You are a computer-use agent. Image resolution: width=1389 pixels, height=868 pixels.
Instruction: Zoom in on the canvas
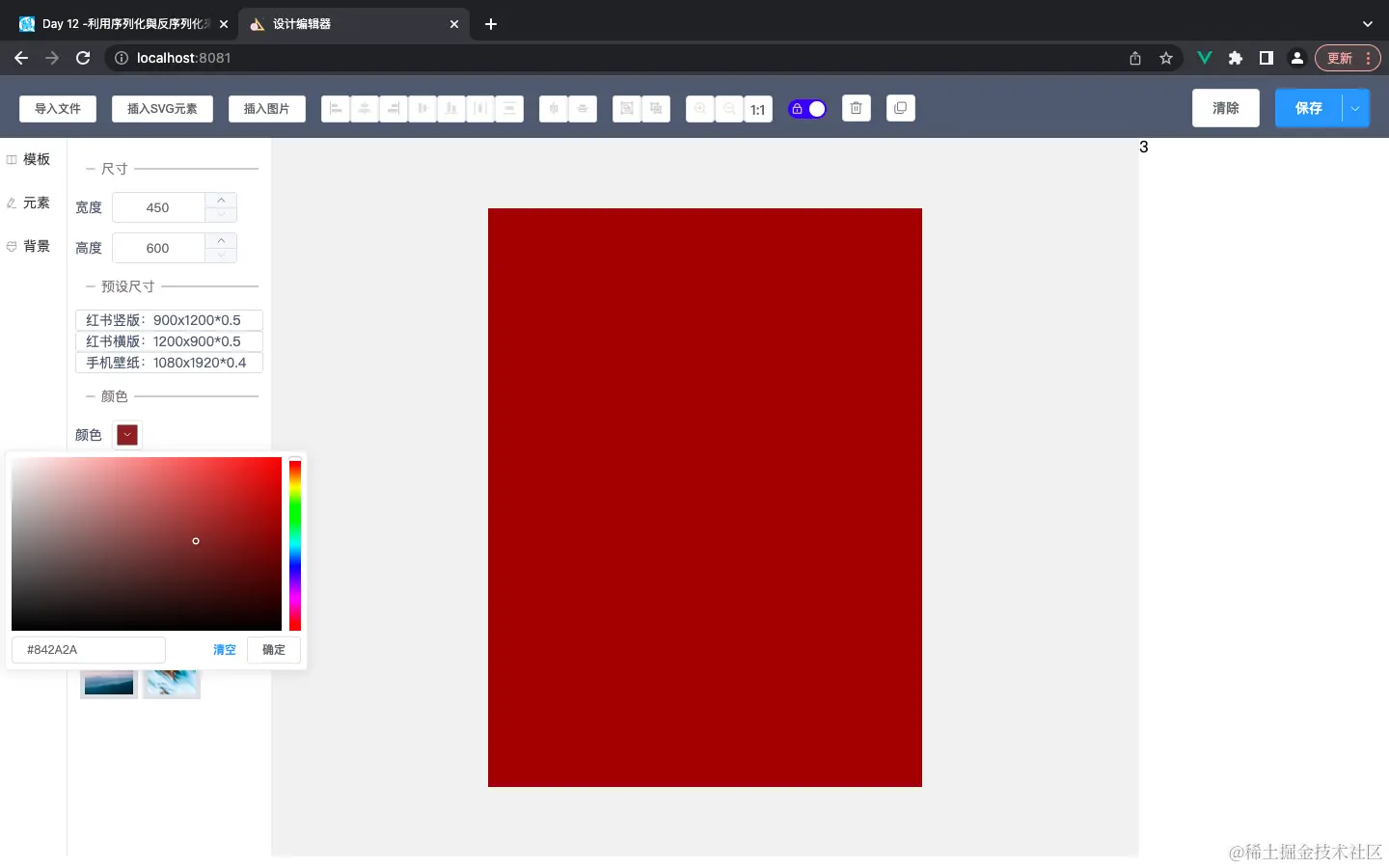click(700, 109)
